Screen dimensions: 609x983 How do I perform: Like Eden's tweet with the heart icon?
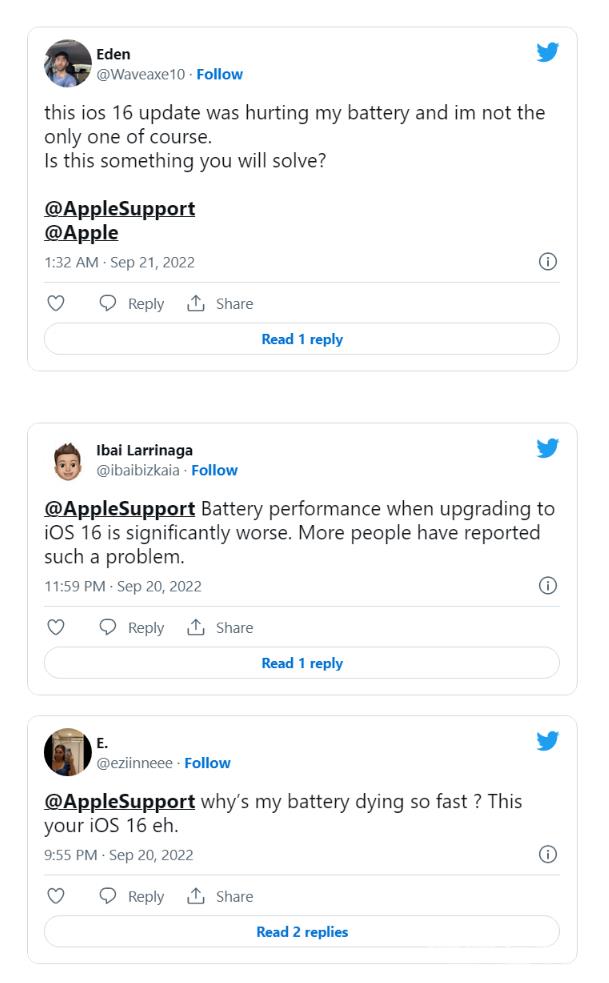click(x=56, y=303)
